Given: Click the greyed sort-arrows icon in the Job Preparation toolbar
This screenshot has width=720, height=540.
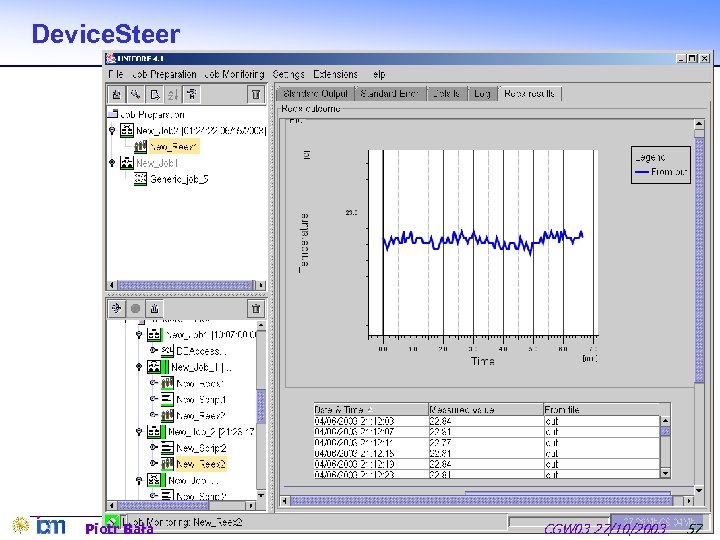Looking at the screenshot, I should pos(173,95).
